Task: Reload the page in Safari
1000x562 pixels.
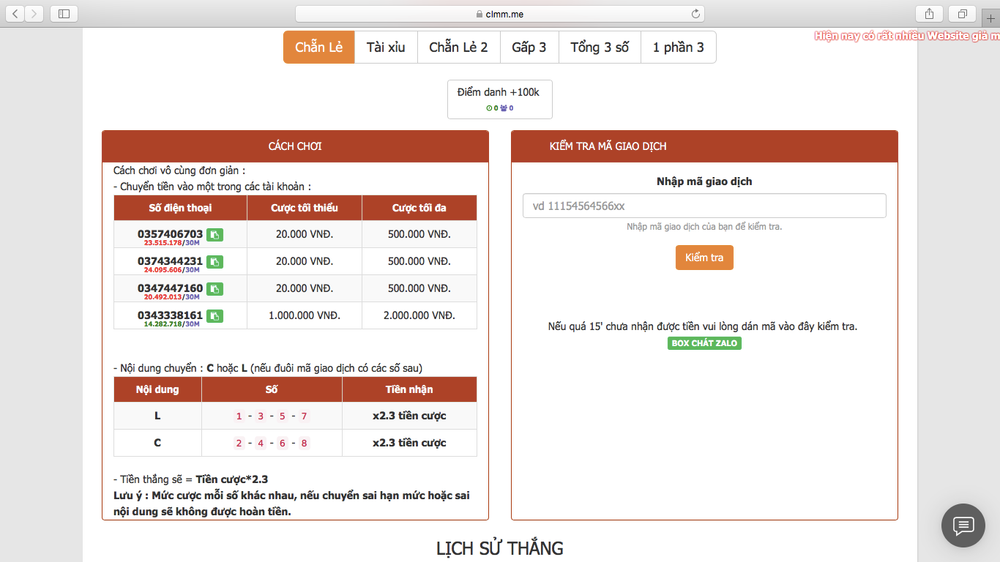Action: 696,14
